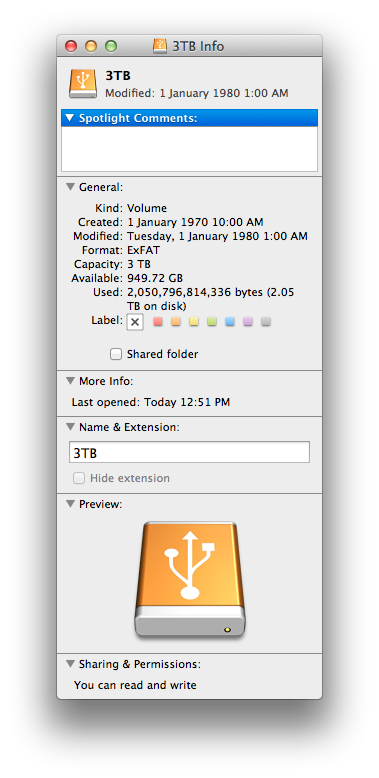The width and height of the screenshot is (379, 778).
Task: Click the large USB drive preview image
Action: tap(190, 580)
